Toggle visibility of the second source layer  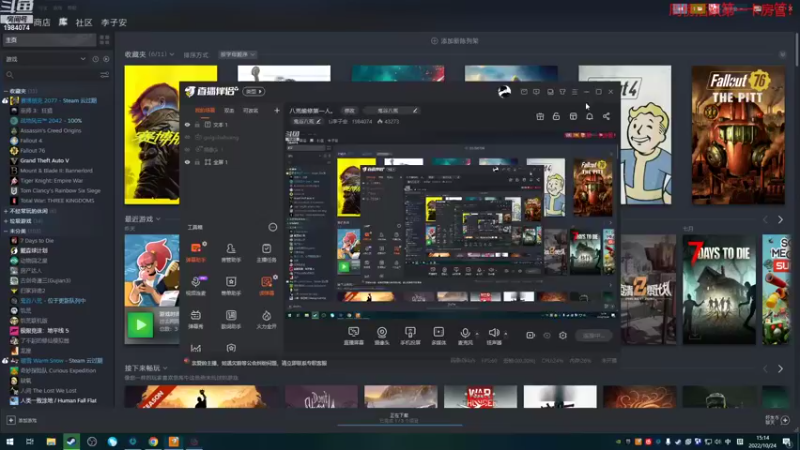pyautogui.click(x=187, y=137)
